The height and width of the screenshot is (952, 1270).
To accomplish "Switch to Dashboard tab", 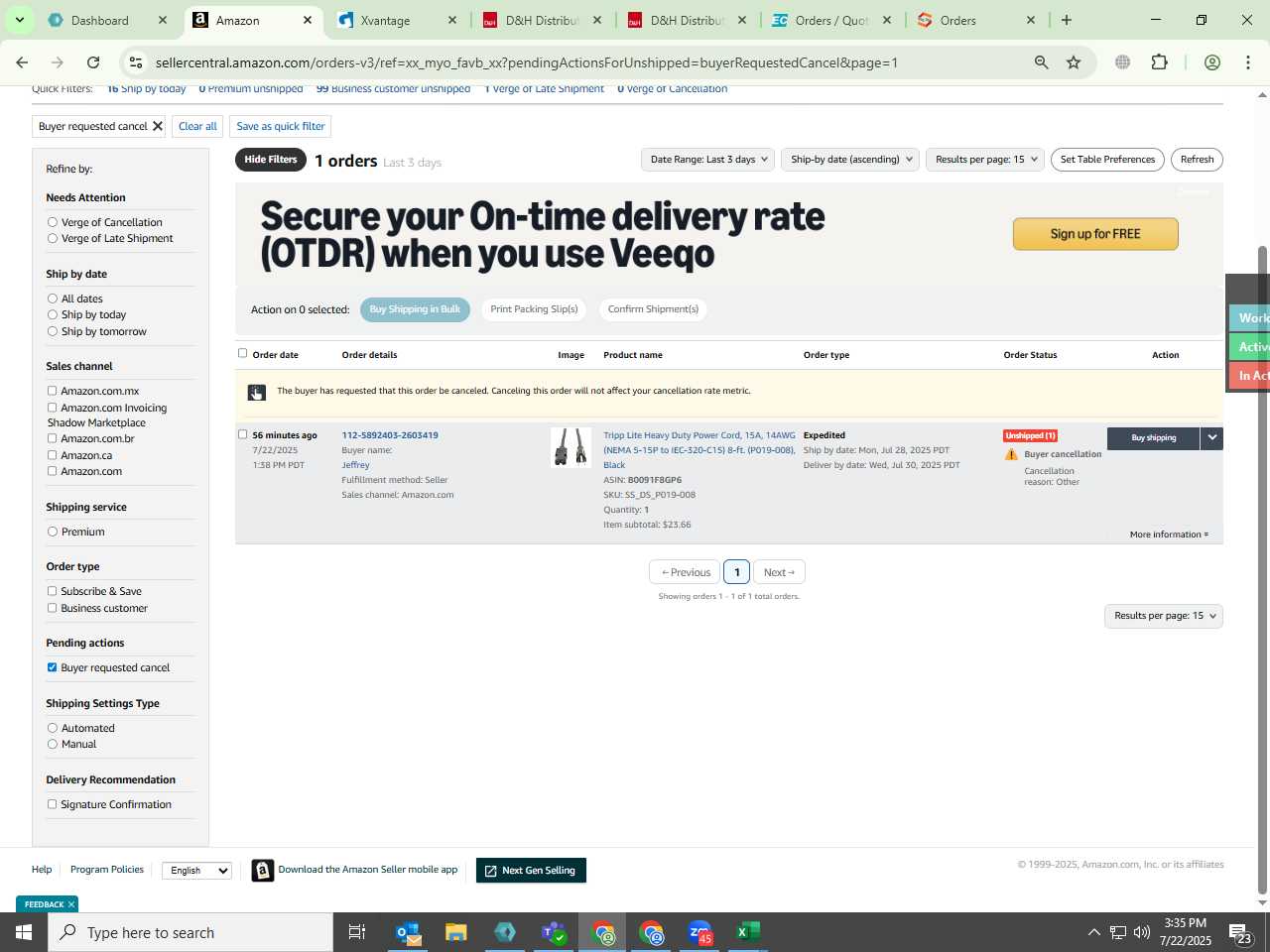I will pos(107,20).
